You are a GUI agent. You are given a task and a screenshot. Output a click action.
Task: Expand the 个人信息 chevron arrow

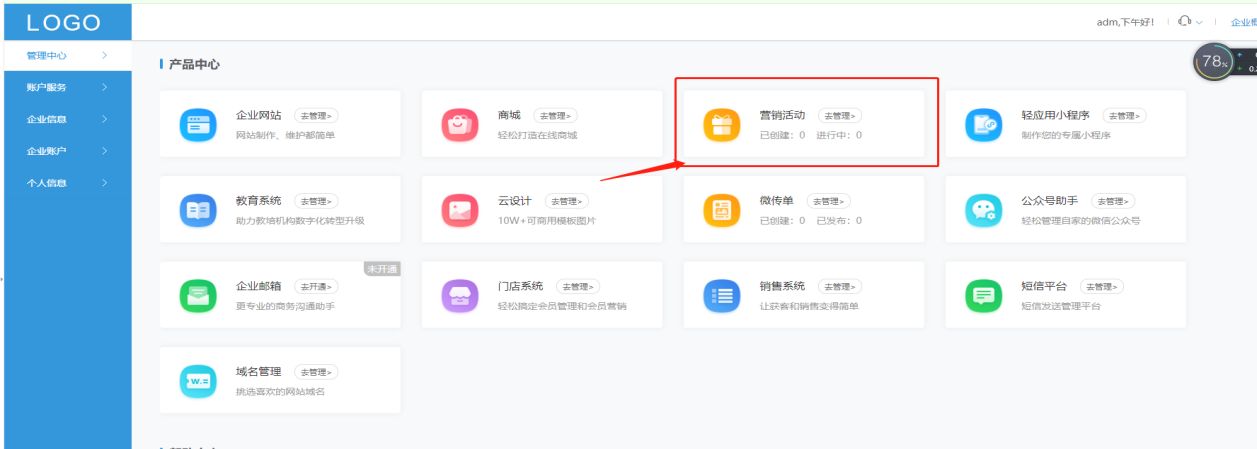[x=105, y=183]
